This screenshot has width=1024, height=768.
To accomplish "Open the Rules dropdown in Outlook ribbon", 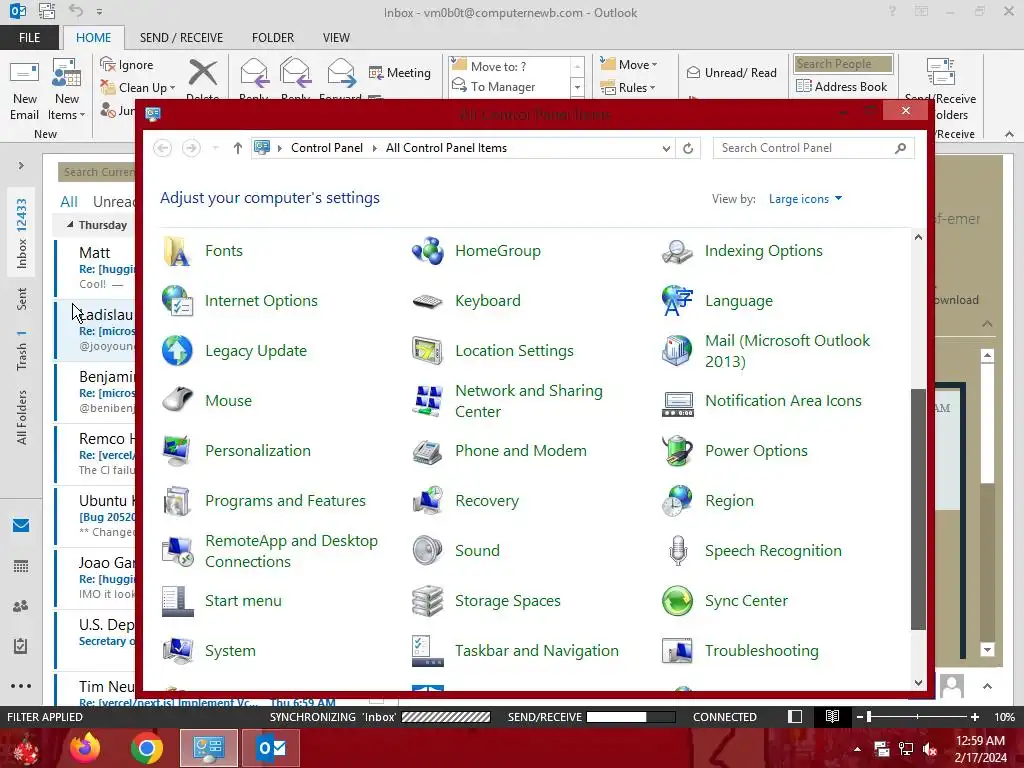I will (628, 88).
